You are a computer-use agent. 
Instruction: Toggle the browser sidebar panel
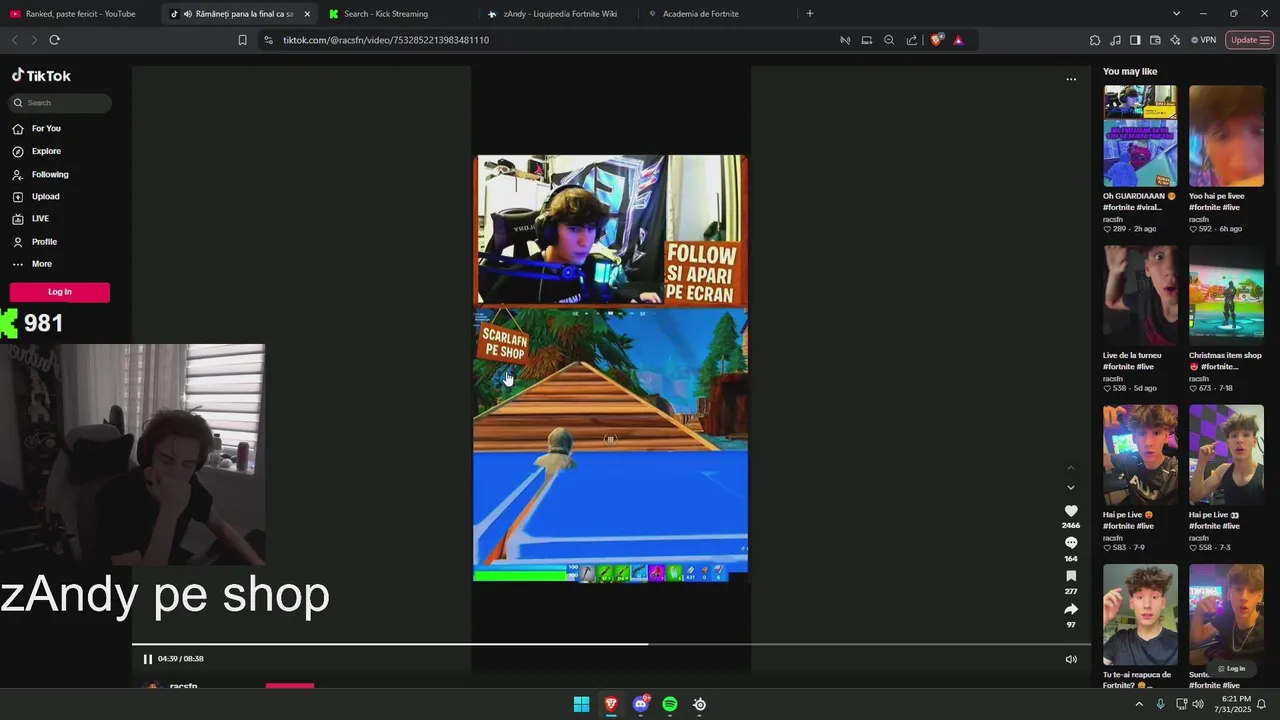(1135, 40)
